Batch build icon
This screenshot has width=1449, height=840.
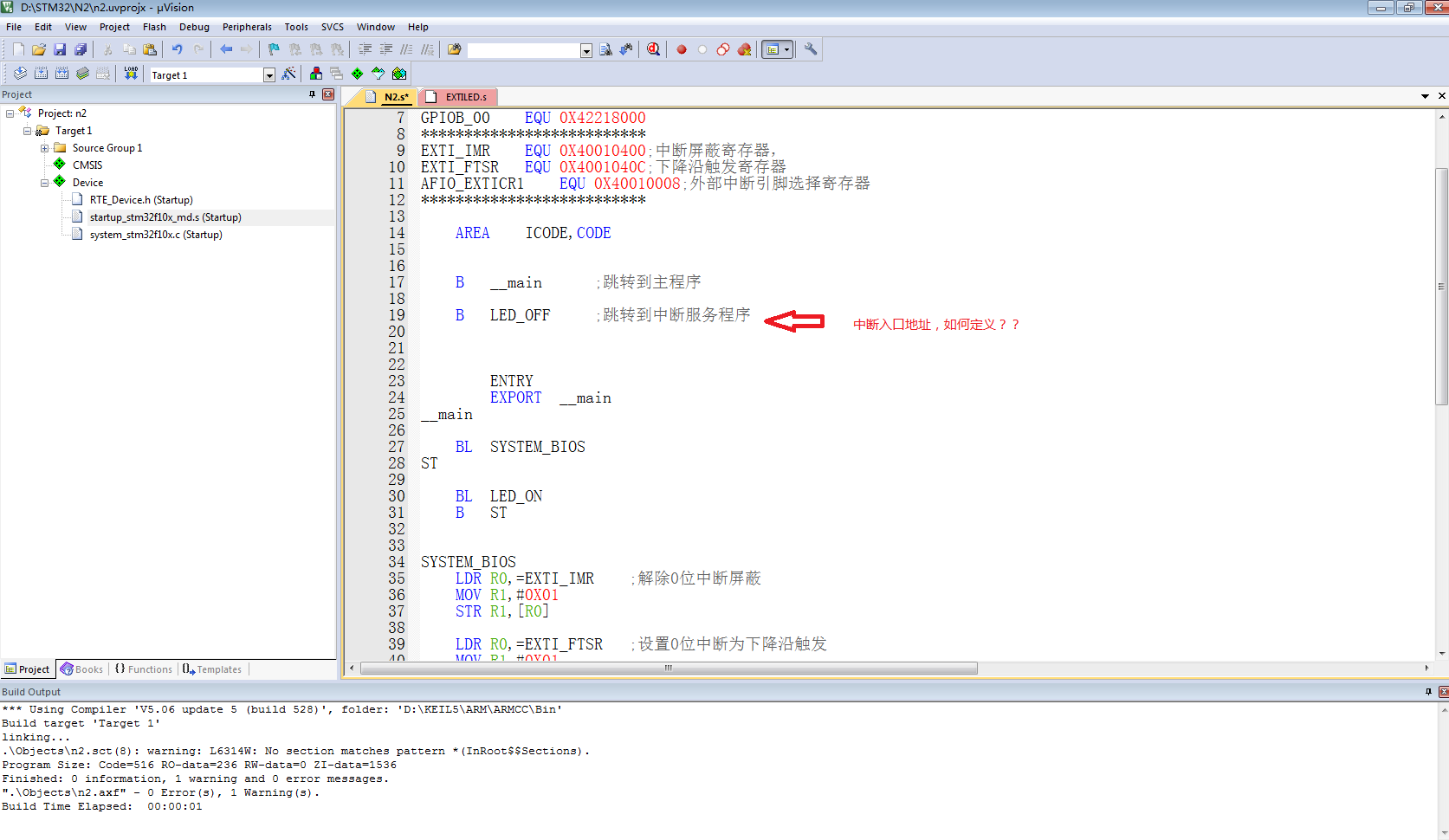(x=82, y=74)
